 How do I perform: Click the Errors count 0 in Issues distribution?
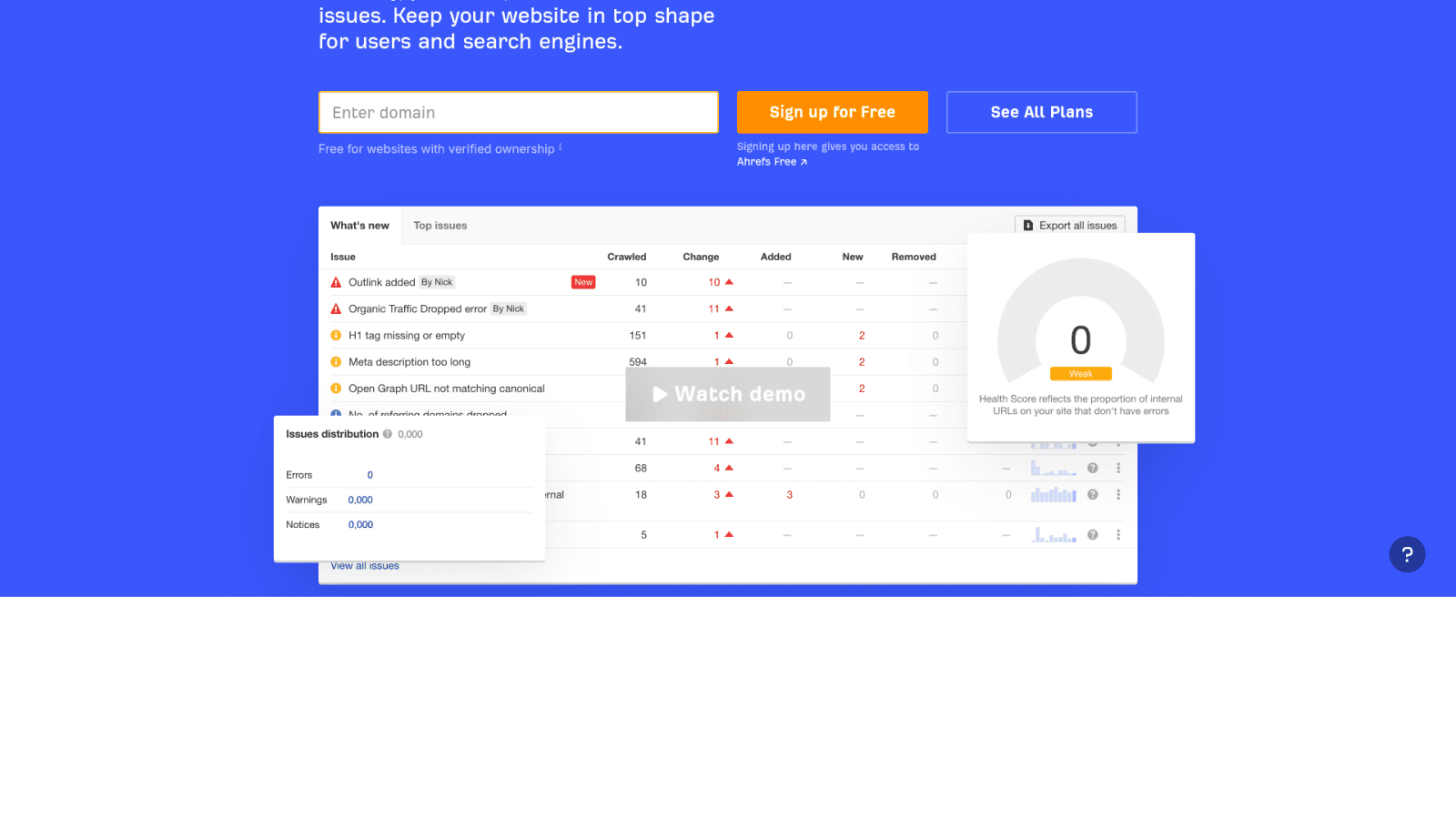pos(369,475)
